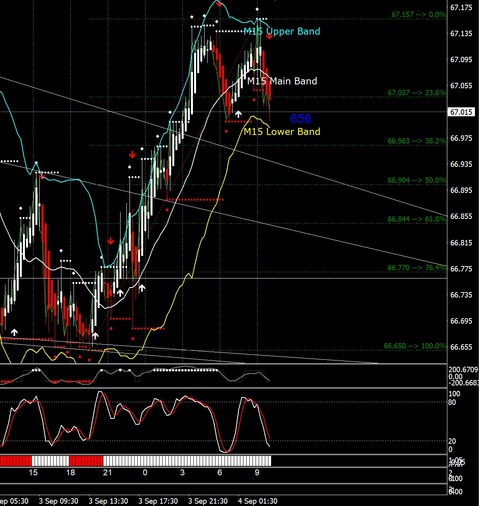The width and height of the screenshot is (480, 506).
Task: Click the 66.815 price axis value
Action: [461, 242]
